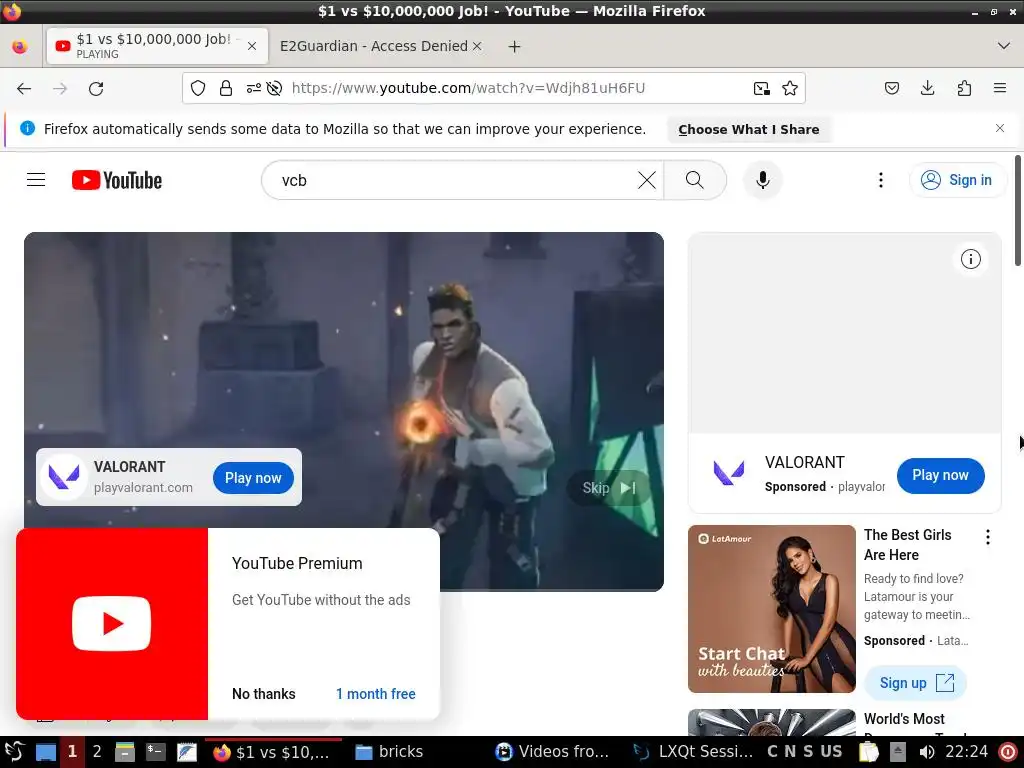Click the YouTube Premium red logo image
Screen dimensions: 1024x768
[x=112, y=624]
